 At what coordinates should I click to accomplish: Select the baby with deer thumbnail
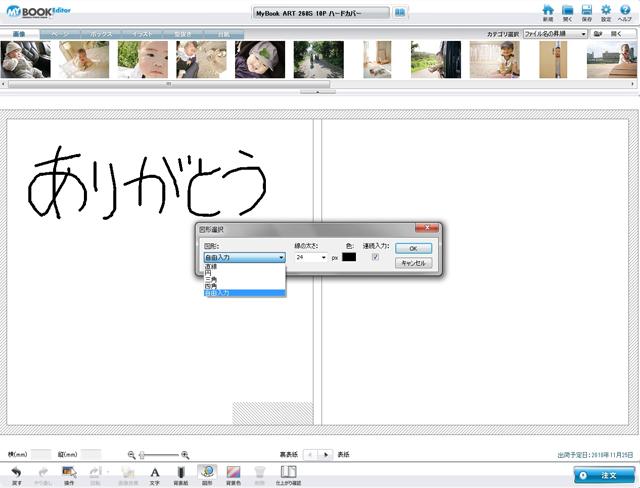201,60
